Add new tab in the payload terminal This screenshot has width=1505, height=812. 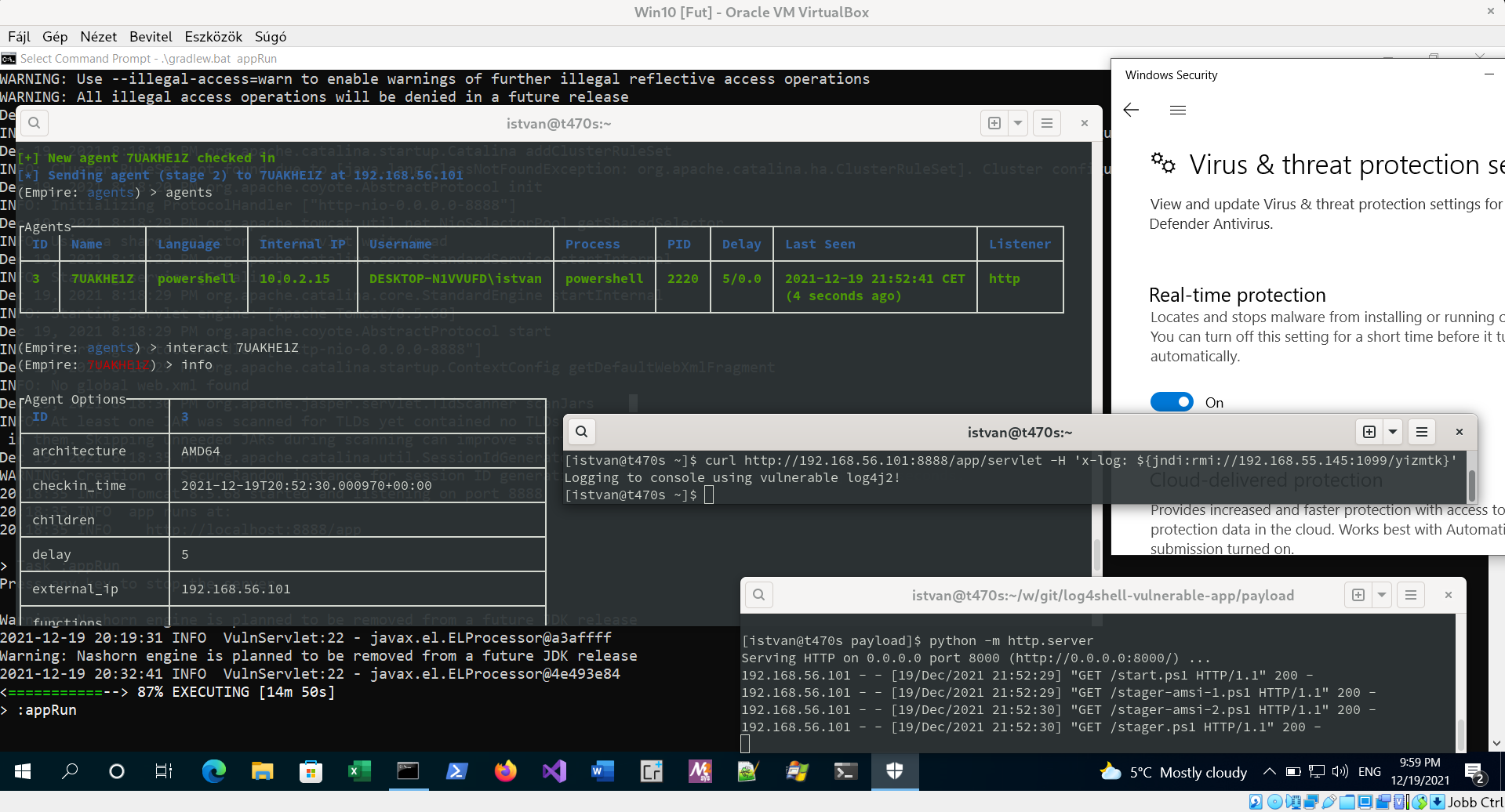click(x=1358, y=595)
